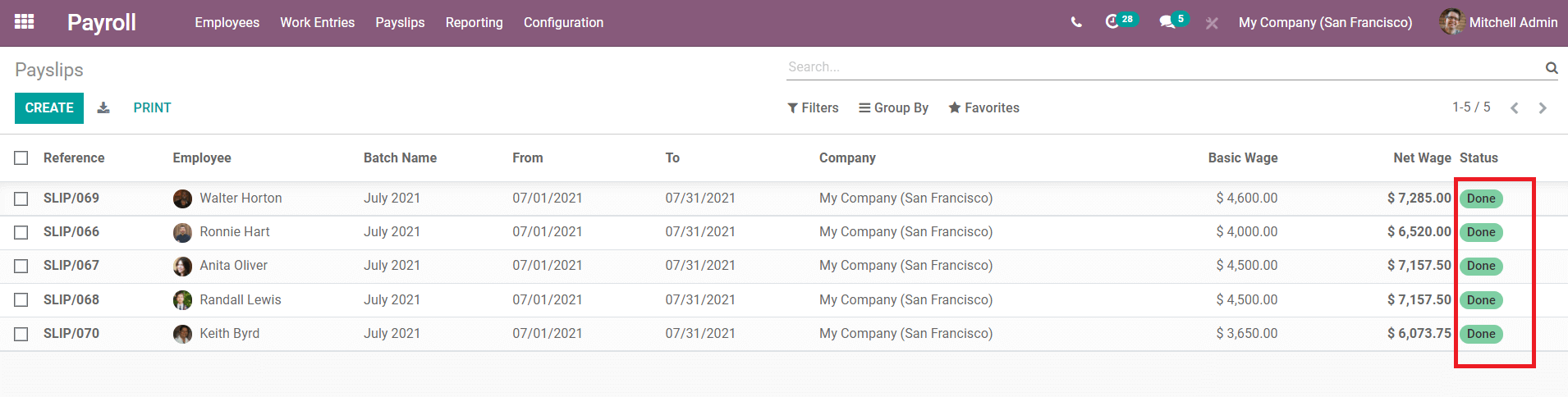Screen dimensions: 1568x397
Task: Click the search magnifier icon
Action: (1551, 68)
